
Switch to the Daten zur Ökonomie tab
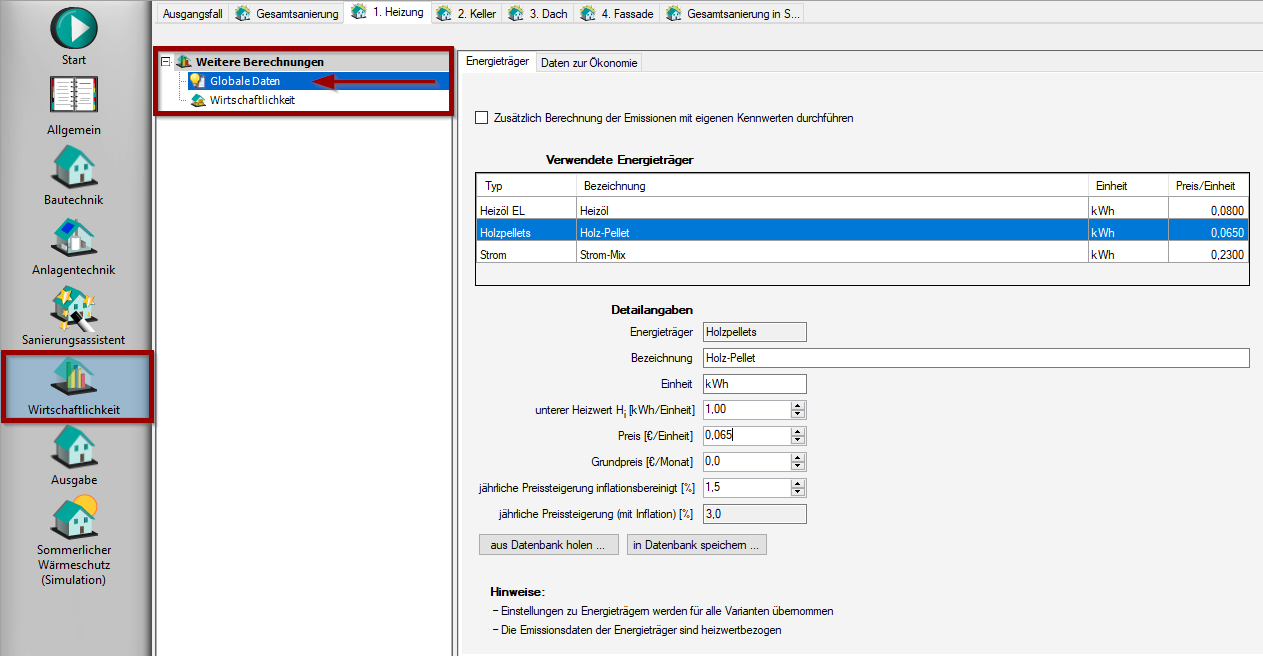click(589, 63)
